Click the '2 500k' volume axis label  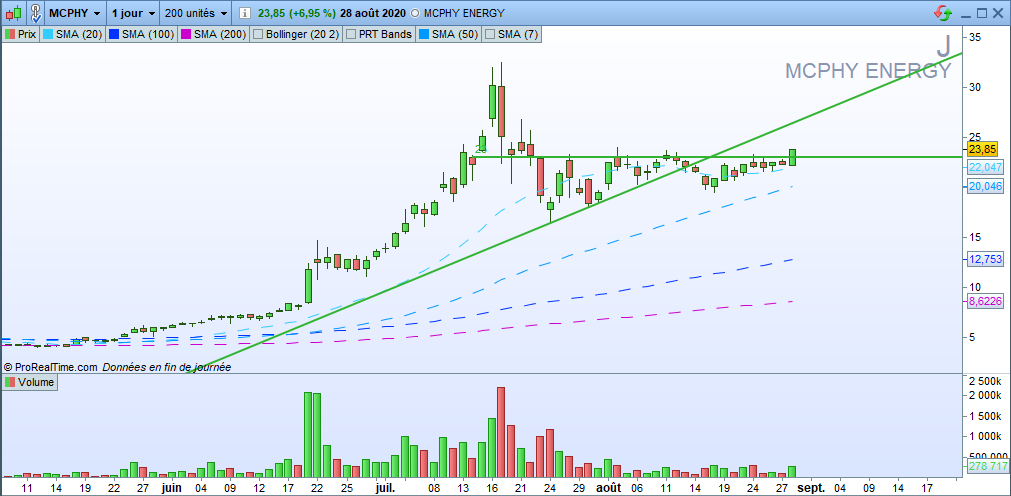coord(985,381)
